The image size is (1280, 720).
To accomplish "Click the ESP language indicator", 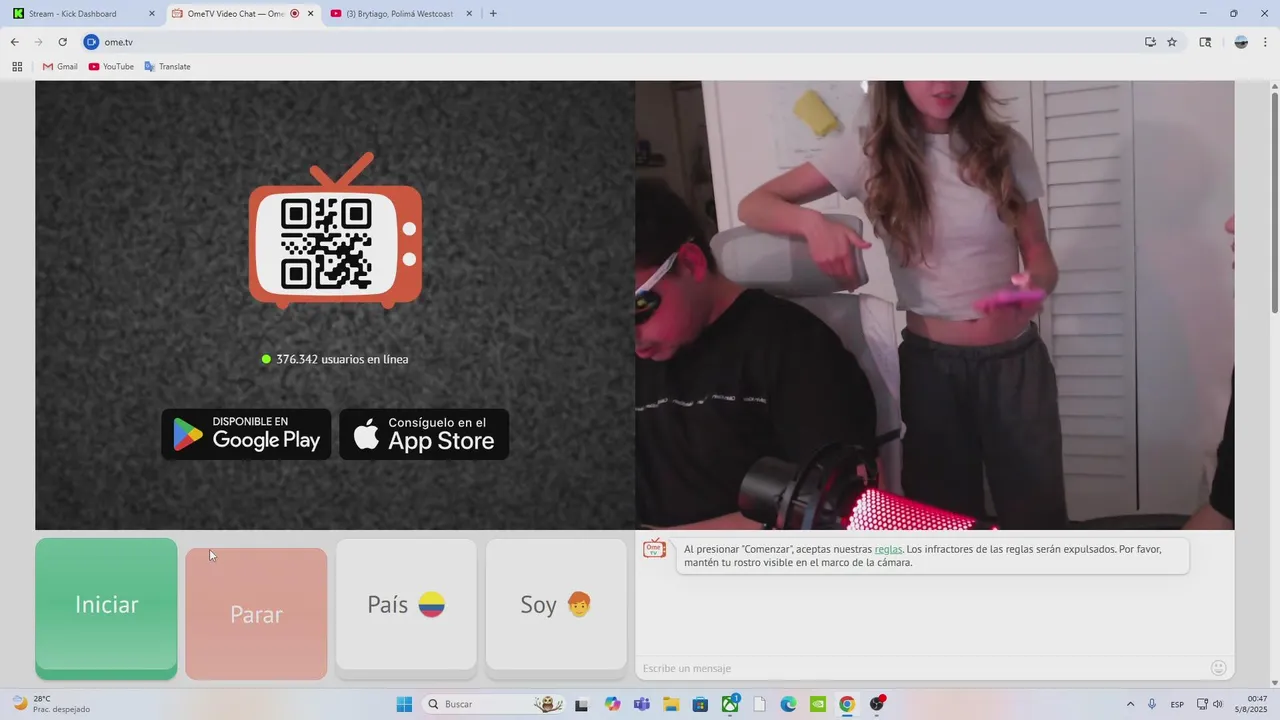I will click(x=1178, y=704).
